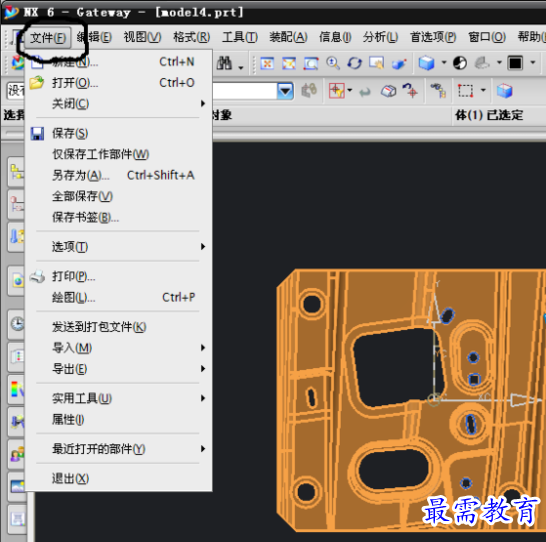Click the binoculars find icon
The width and height of the screenshot is (546, 542).
pyautogui.click(x=225, y=63)
